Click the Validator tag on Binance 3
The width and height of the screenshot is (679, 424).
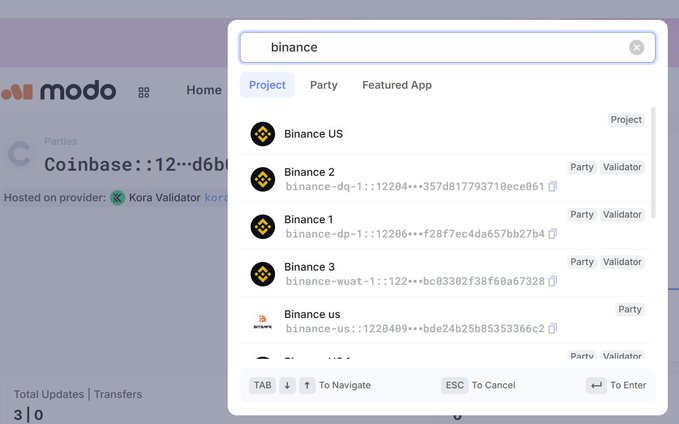coord(622,262)
